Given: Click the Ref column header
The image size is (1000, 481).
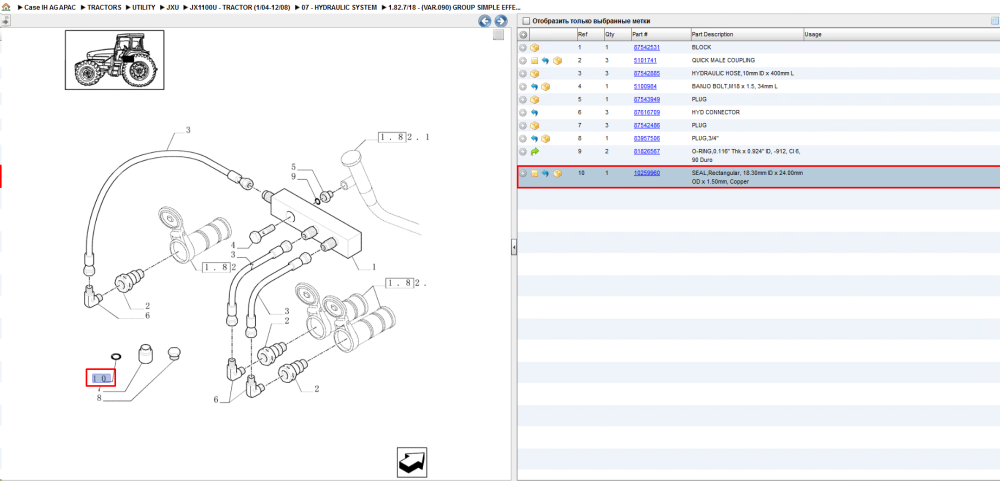Looking at the screenshot, I should point(589,34).
